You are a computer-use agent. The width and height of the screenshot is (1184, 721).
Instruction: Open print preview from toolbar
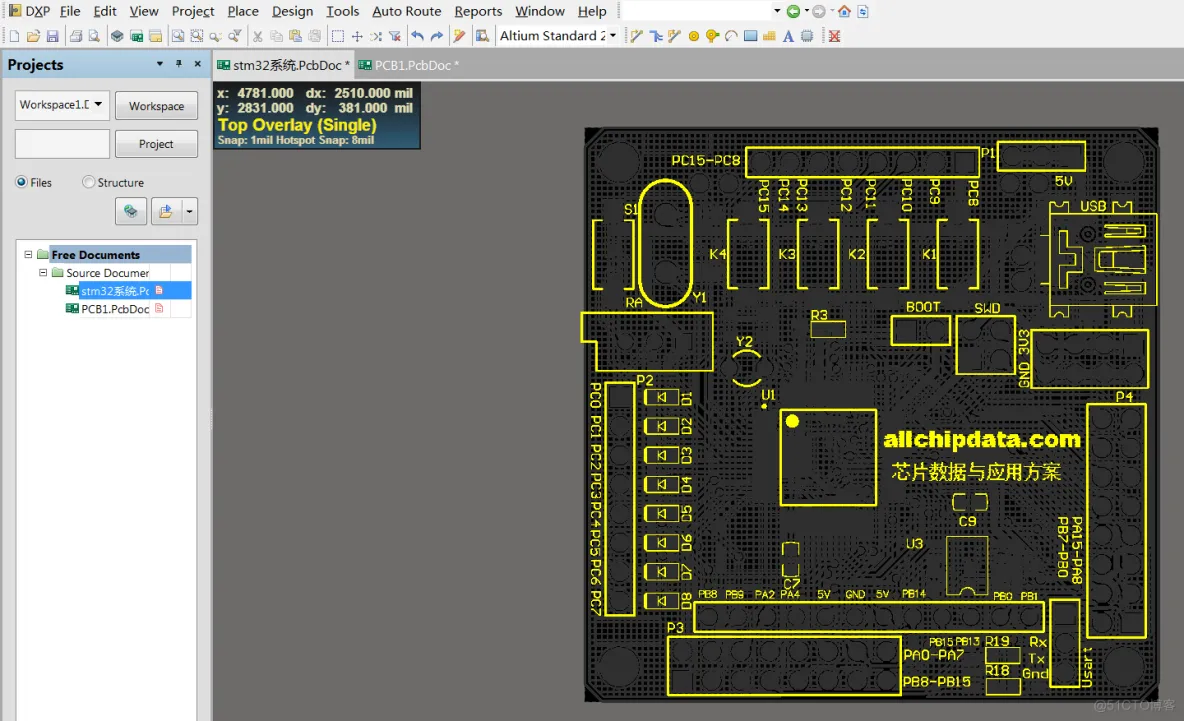tap(94, 36)
